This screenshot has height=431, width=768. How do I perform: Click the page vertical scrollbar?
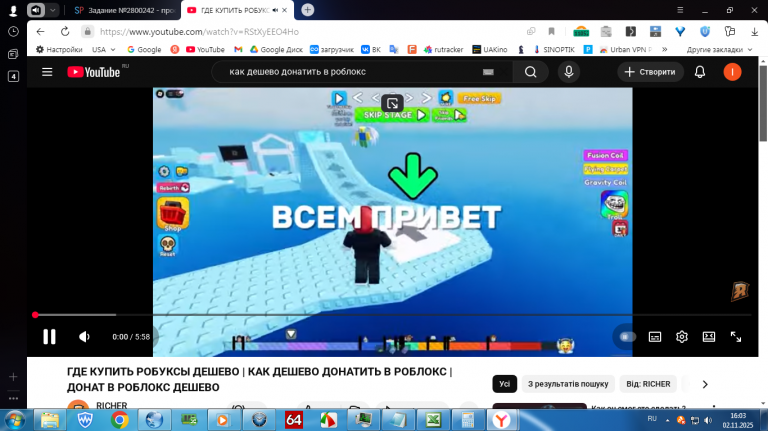tap(763, 103)
